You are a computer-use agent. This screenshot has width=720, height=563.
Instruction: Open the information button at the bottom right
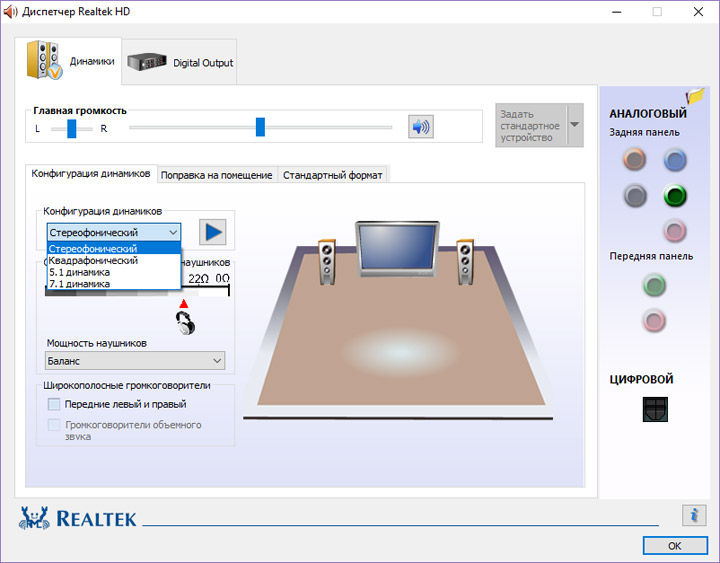tap(694, 515)
